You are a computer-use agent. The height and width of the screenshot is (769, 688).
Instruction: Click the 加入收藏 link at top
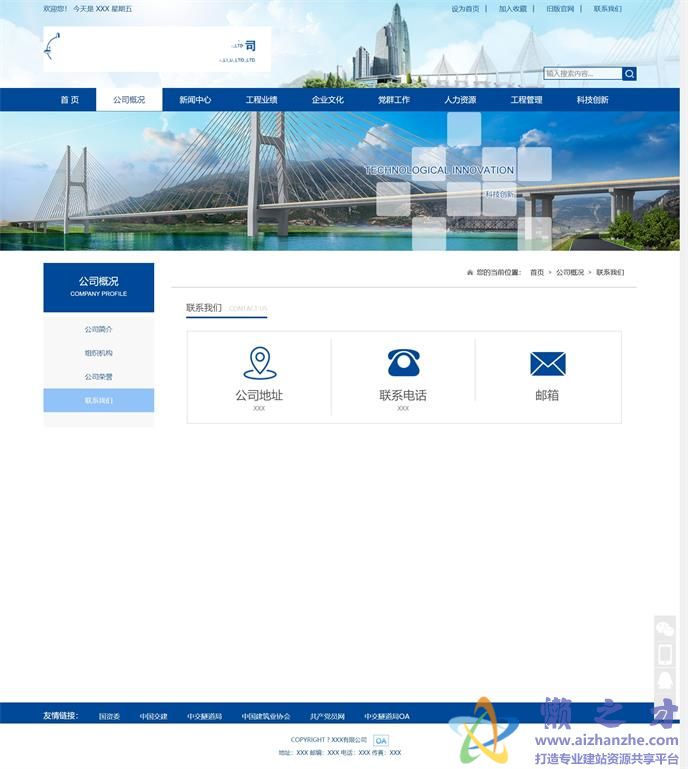point(512,9)
